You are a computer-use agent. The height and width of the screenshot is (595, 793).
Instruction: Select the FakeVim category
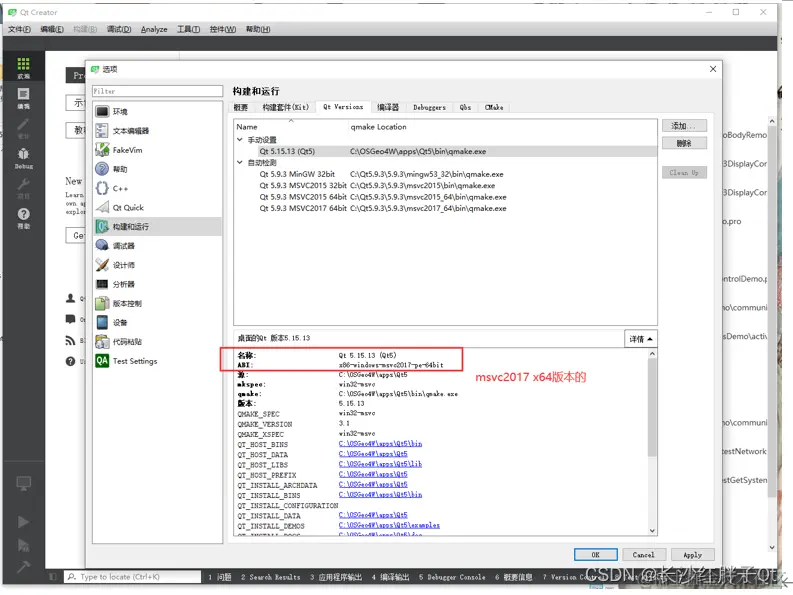pyautogui.click(x=158, y=150)
